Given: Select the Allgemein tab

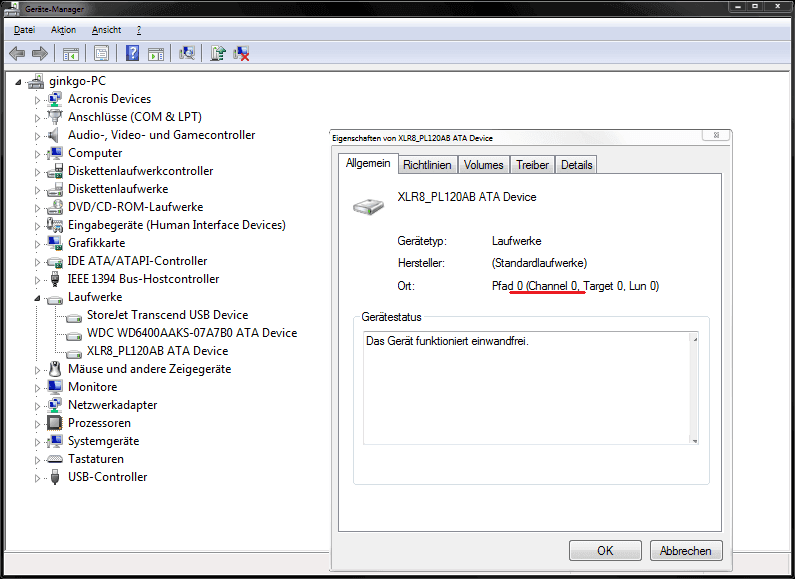Looking at the screenshot, I should click(368, 163).
